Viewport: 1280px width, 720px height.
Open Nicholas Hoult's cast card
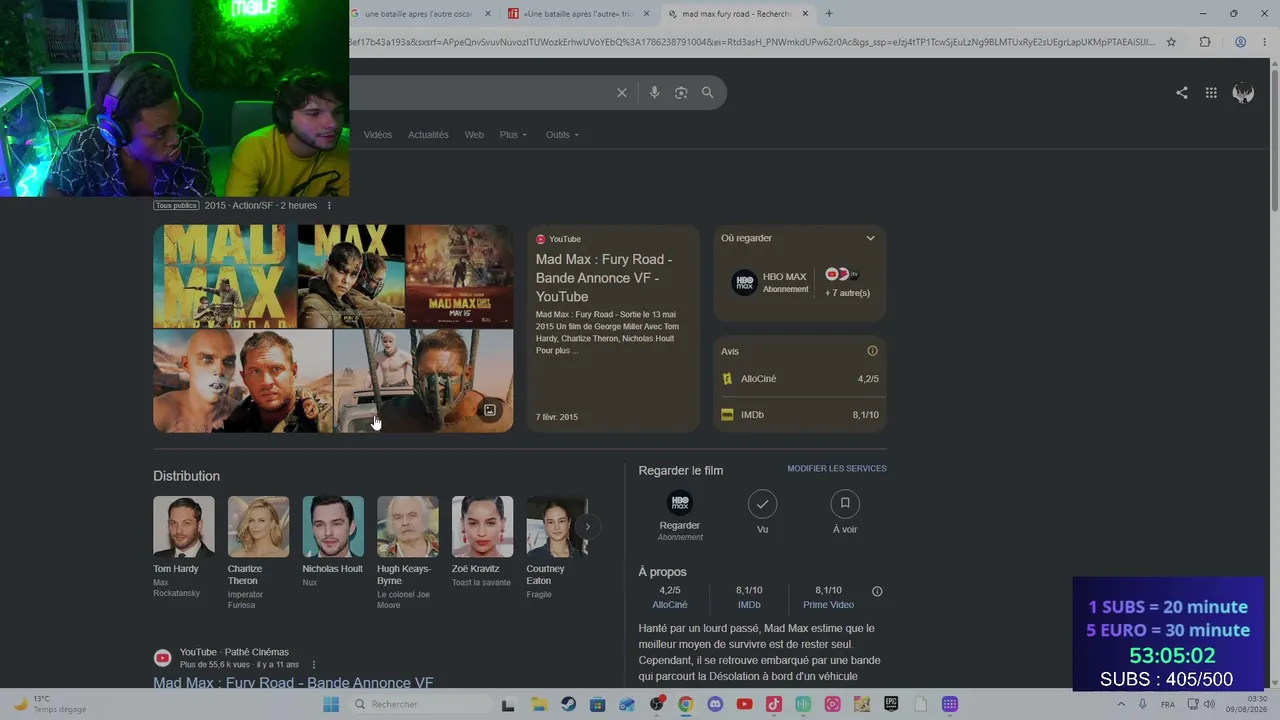point(333,542)
